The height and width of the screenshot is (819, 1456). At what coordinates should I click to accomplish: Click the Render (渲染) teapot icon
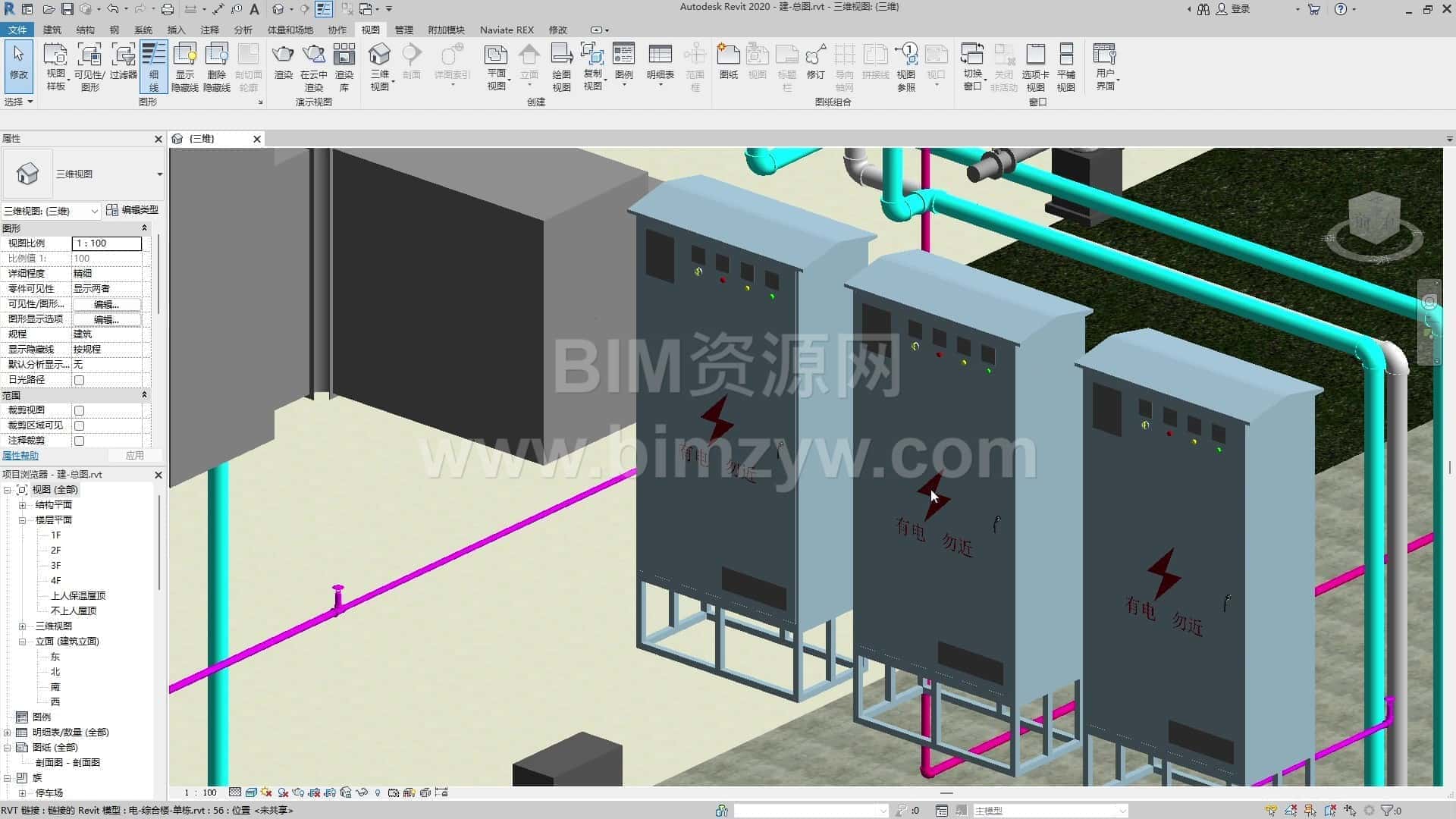point(283,62)
